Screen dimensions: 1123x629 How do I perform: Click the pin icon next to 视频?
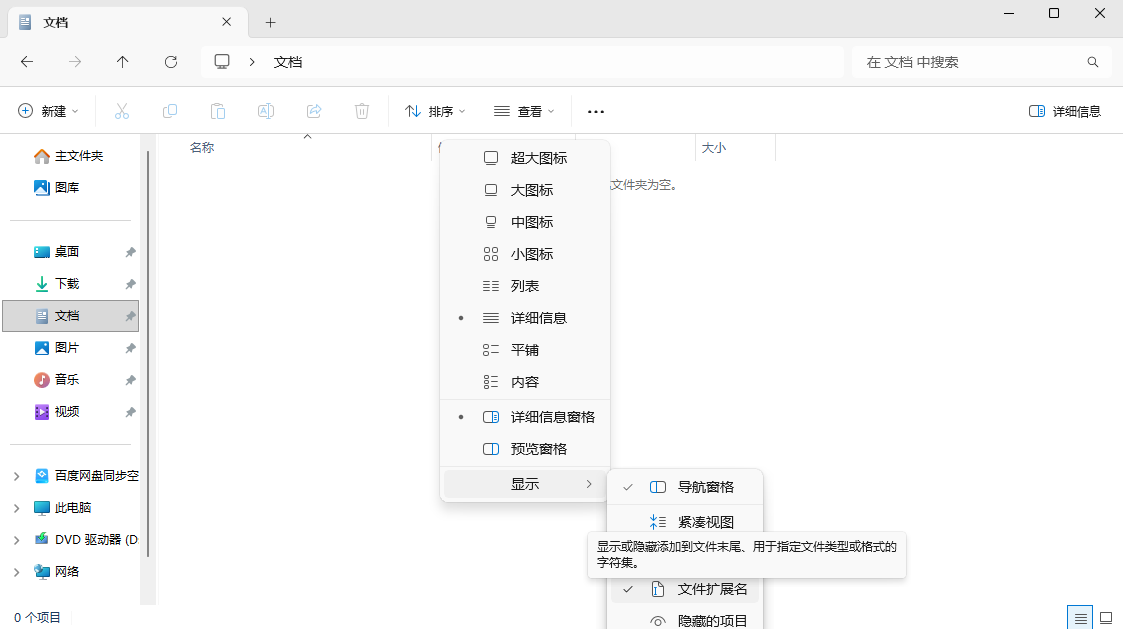(130, 413)
